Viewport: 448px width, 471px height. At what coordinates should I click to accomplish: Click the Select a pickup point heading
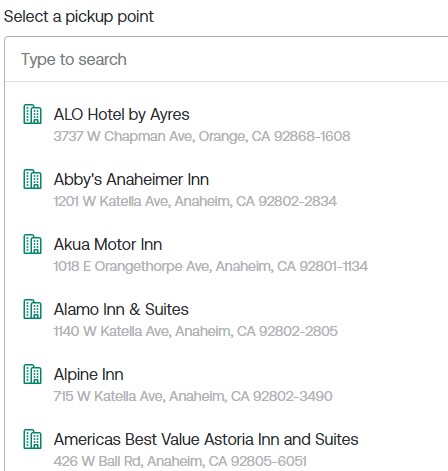click(79, 17)
